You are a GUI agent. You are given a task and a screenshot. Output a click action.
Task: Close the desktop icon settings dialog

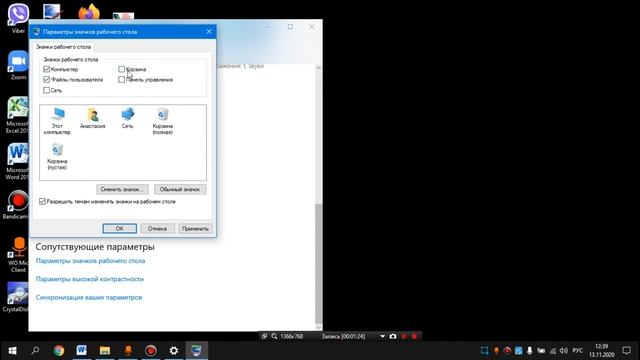(209, 31)
